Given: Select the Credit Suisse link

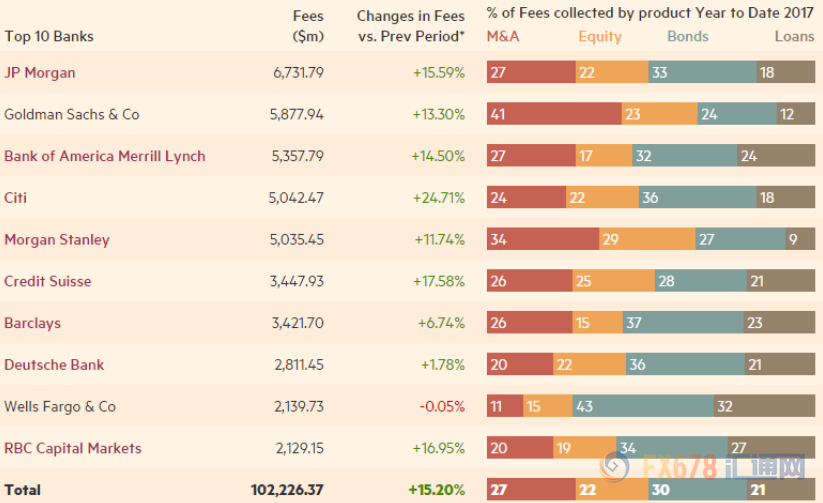Looking at the screenshot, I should tap(48, 281).
